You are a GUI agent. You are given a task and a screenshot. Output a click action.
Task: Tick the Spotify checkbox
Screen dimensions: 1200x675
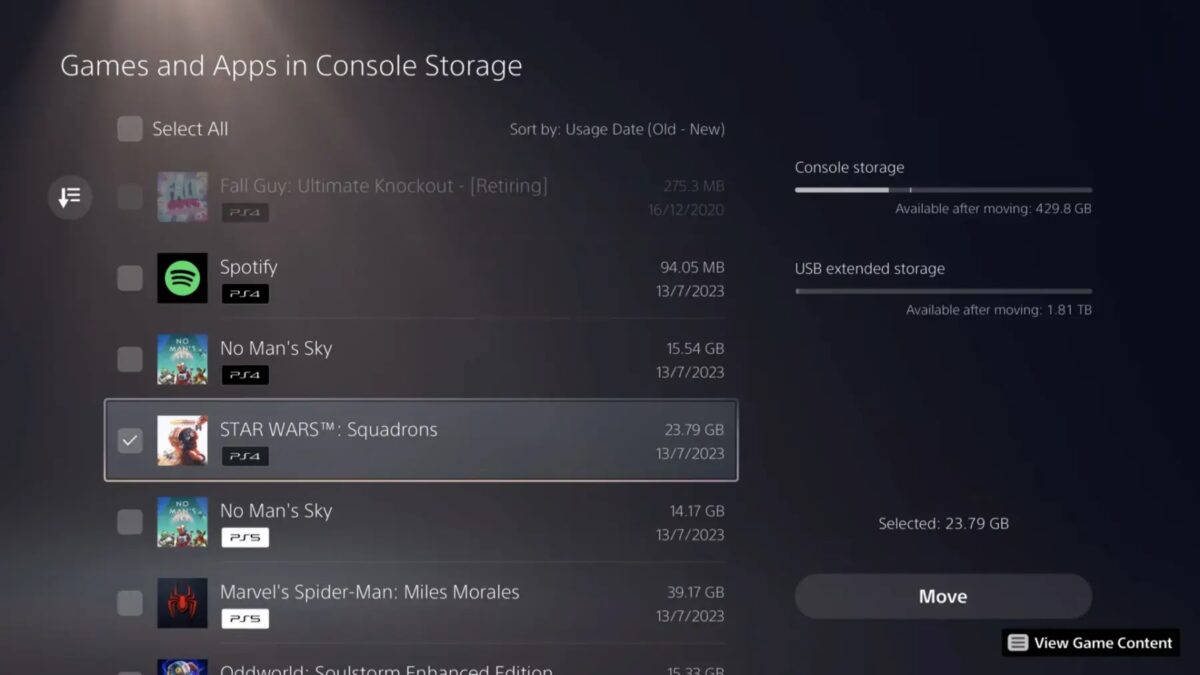tap(130, 278)
